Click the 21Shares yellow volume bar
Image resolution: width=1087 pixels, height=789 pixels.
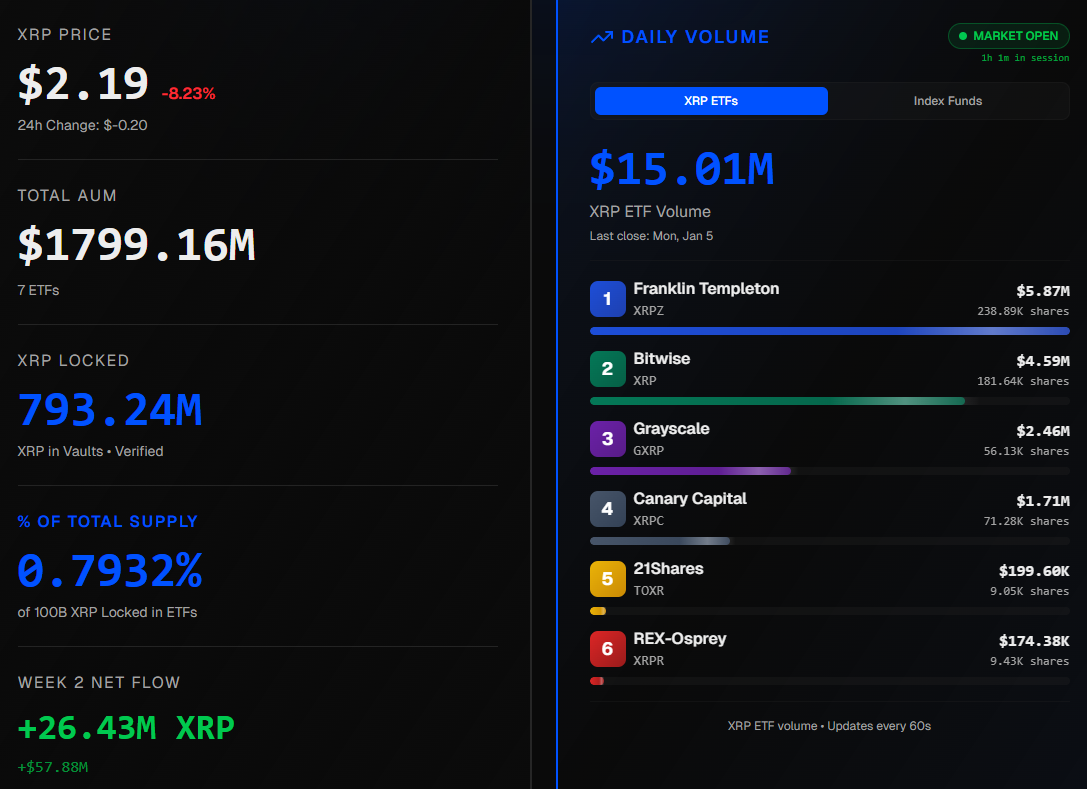pos(598,612)
